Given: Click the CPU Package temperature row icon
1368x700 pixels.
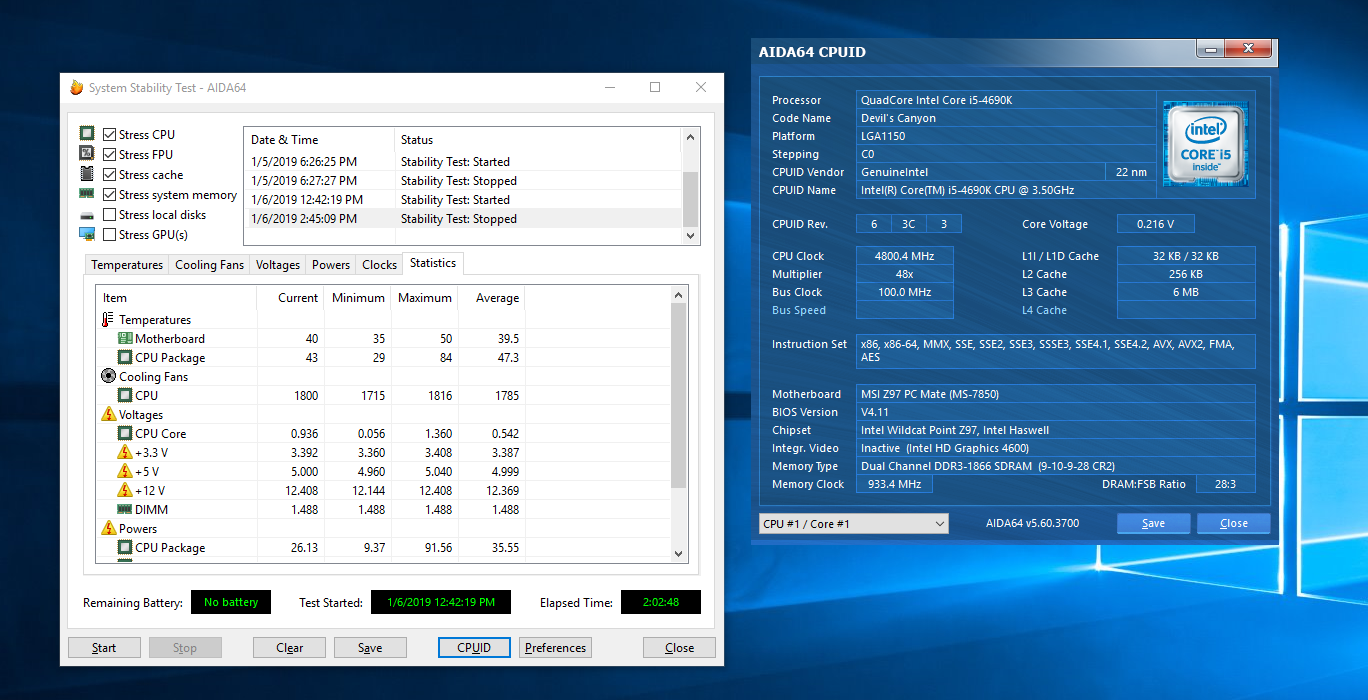Looking at the screenshot, I should click(125, 358).
